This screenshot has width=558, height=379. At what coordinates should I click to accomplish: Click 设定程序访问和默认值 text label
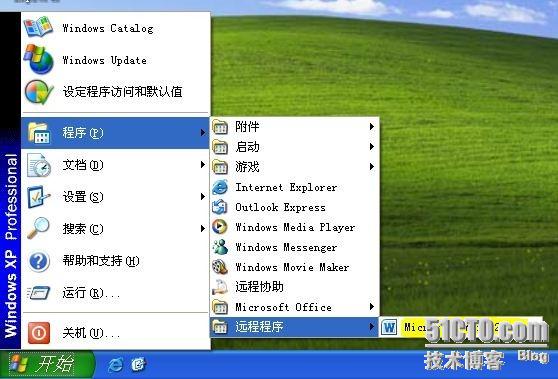[x=122, y=92]
